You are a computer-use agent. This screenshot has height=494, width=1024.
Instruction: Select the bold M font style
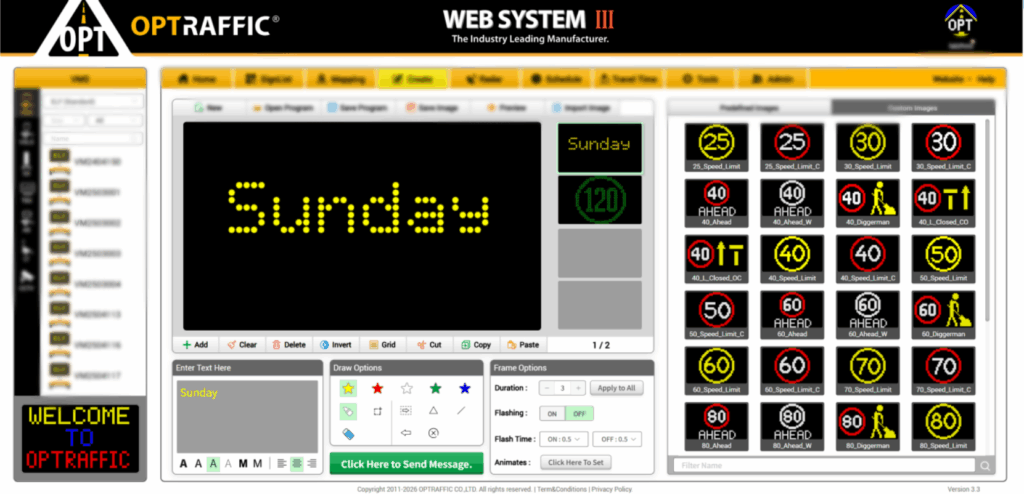click(243, 463)
